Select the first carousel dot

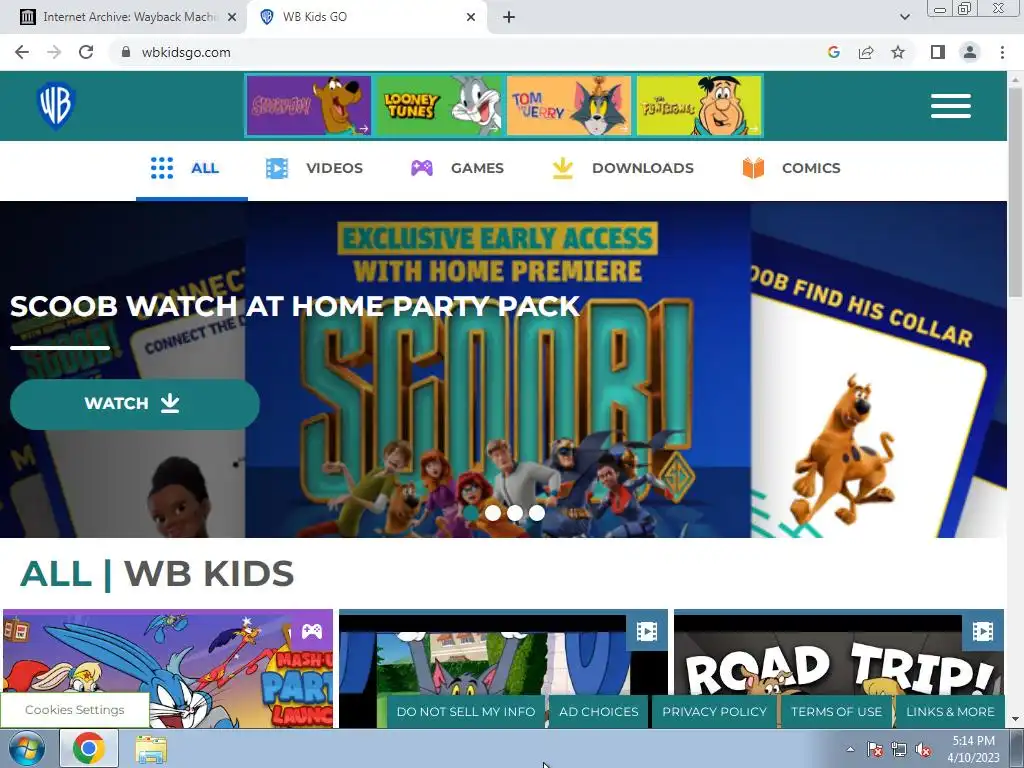tap(470, 513)
